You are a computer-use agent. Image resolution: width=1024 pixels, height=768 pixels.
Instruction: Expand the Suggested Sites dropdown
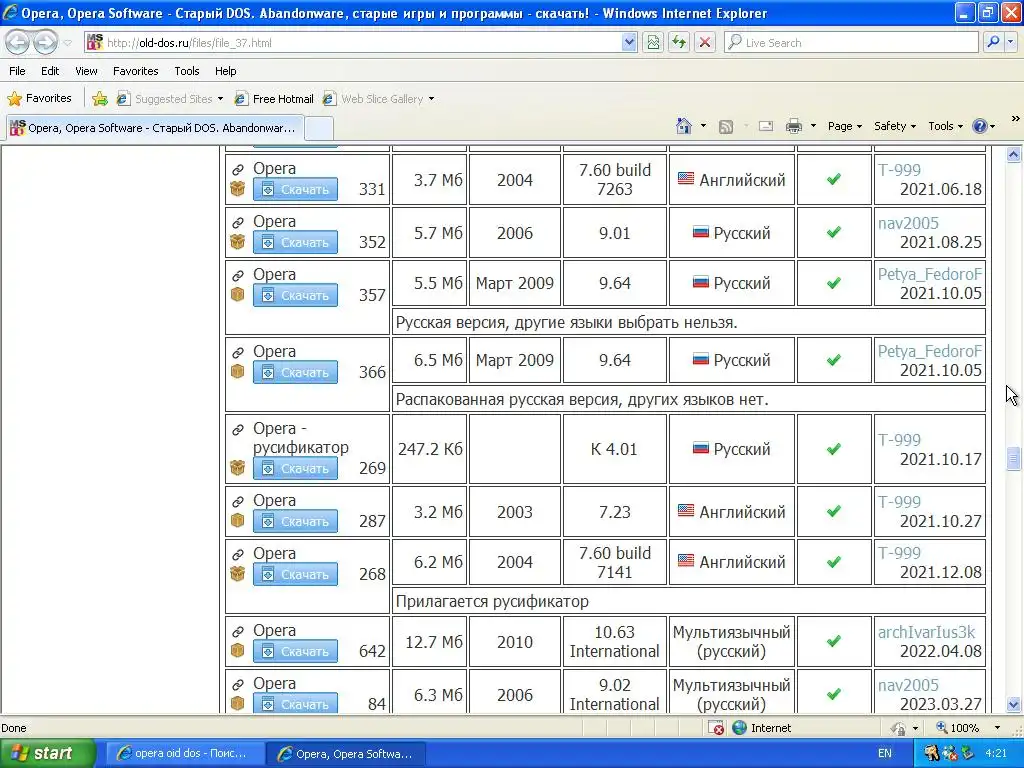click(x=220, y=99)
